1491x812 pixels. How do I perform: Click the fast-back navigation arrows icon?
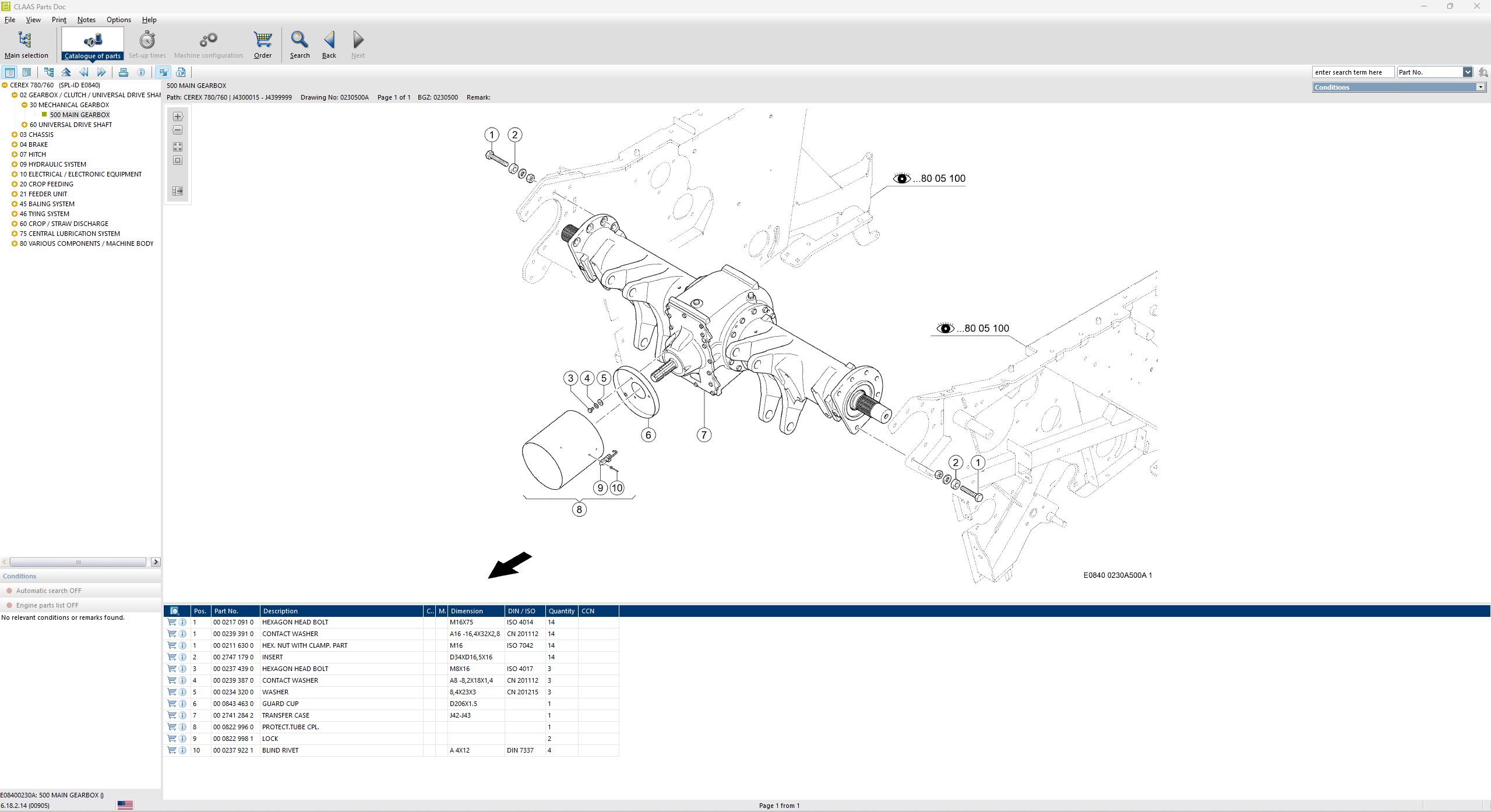83,72
